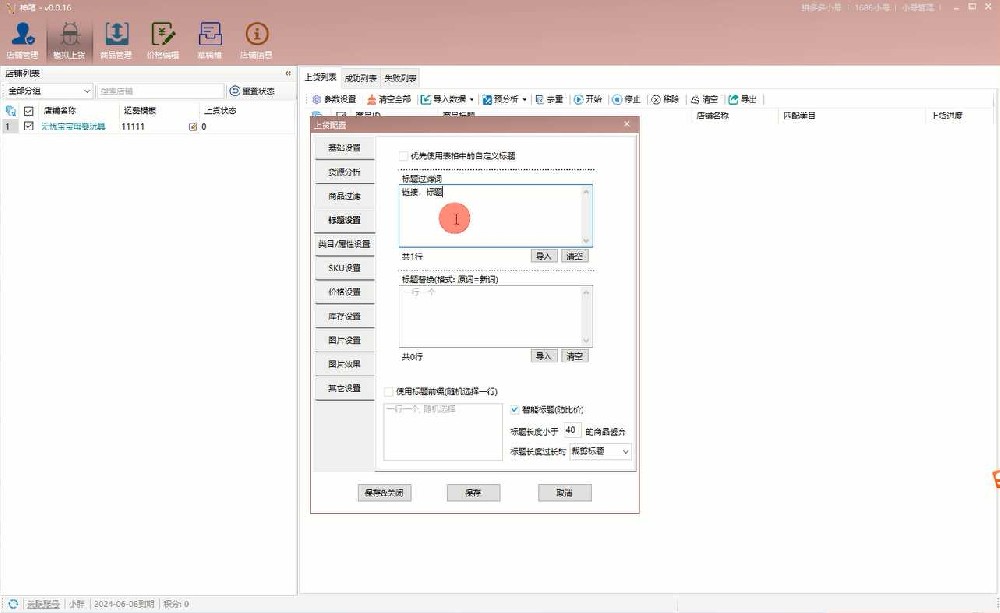Click the title prefix text area
The height and width of the screenshot is (613, 1000).
coord(443,431)
